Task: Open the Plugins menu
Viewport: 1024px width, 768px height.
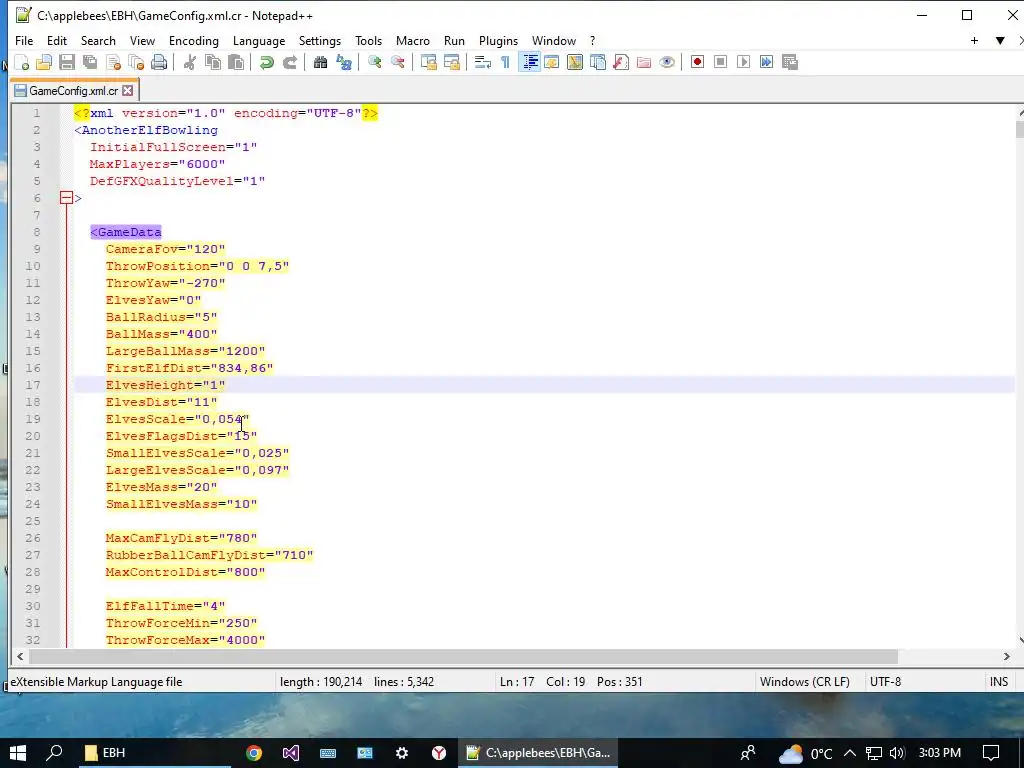Action: (x=498, y=40)
